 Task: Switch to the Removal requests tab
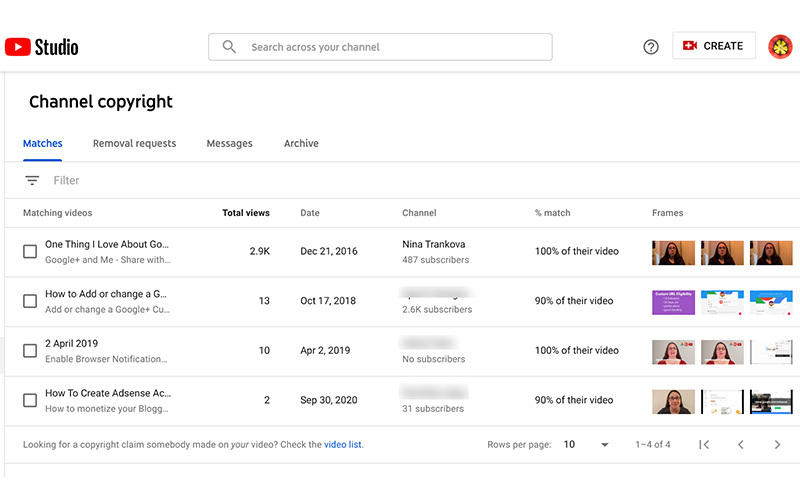click(134, 144)
